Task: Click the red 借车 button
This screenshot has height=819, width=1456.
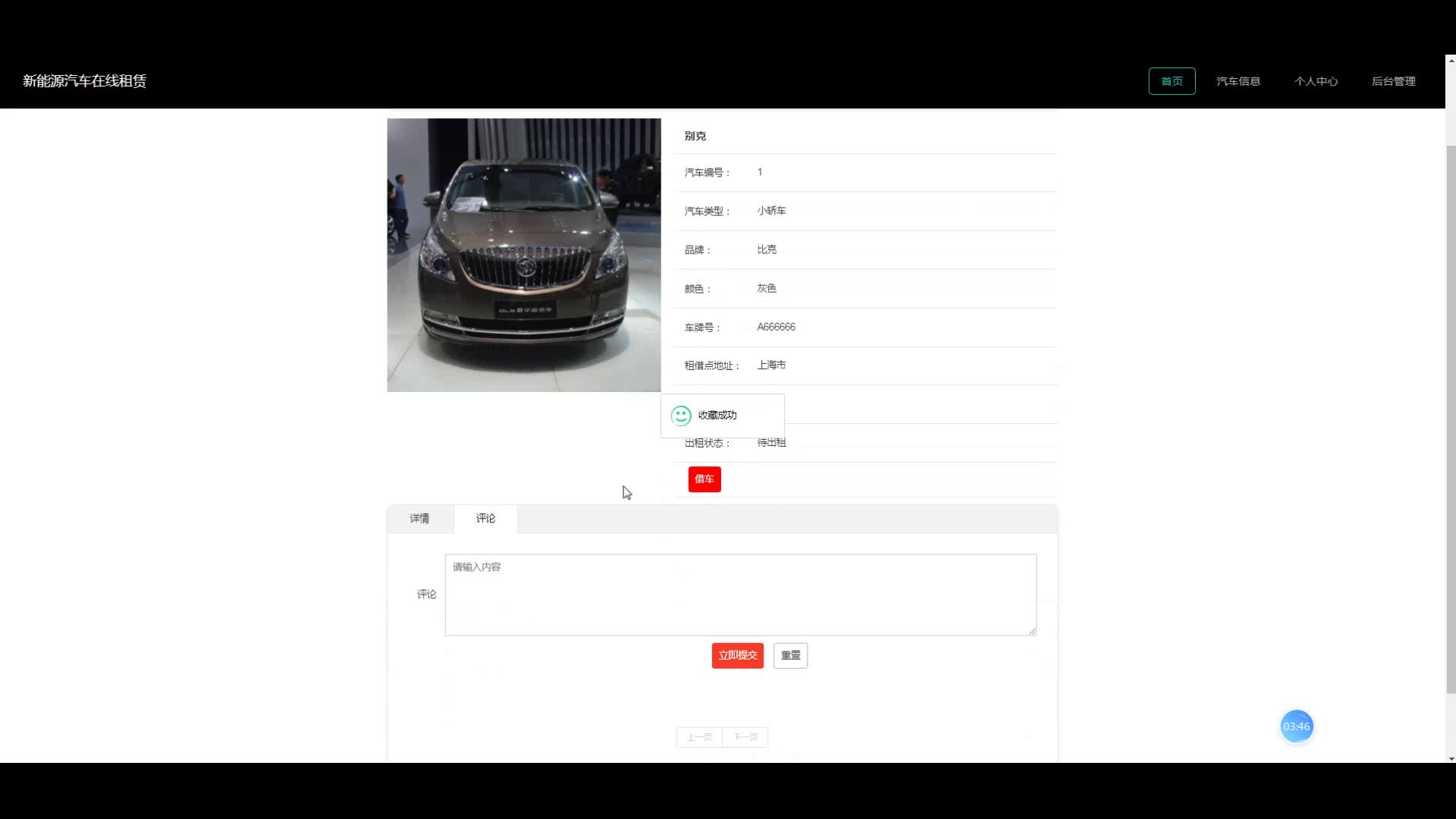Action: (x=704, y=479)
